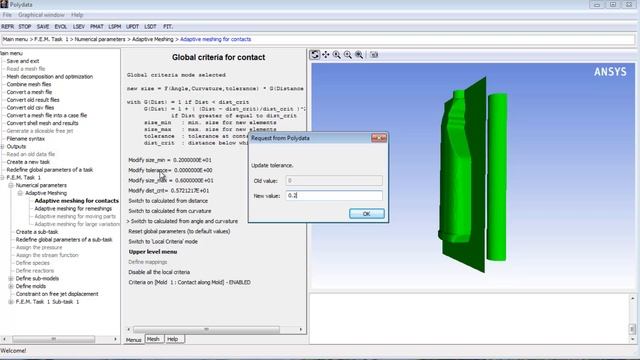
Task: Click Modify tolerance option
Action: click(x=170, y=170)
